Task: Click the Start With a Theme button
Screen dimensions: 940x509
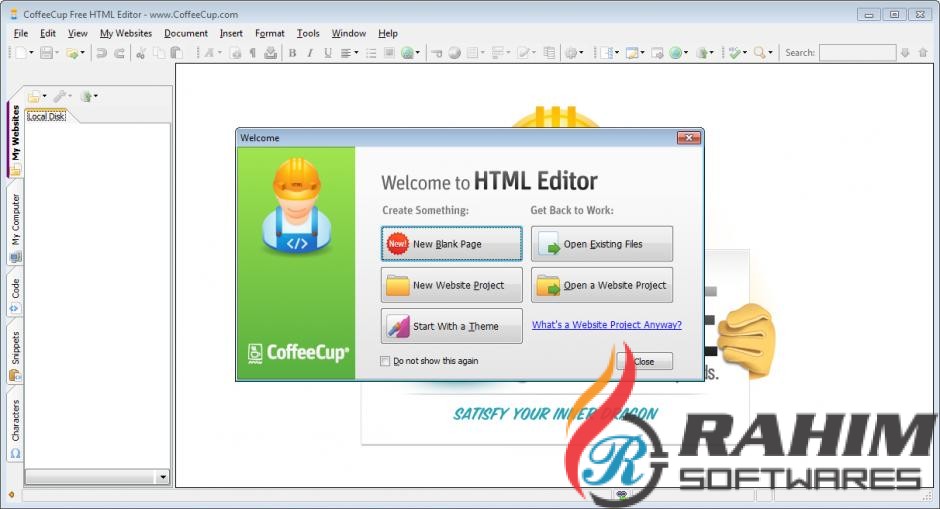Action: pos(451,326)
